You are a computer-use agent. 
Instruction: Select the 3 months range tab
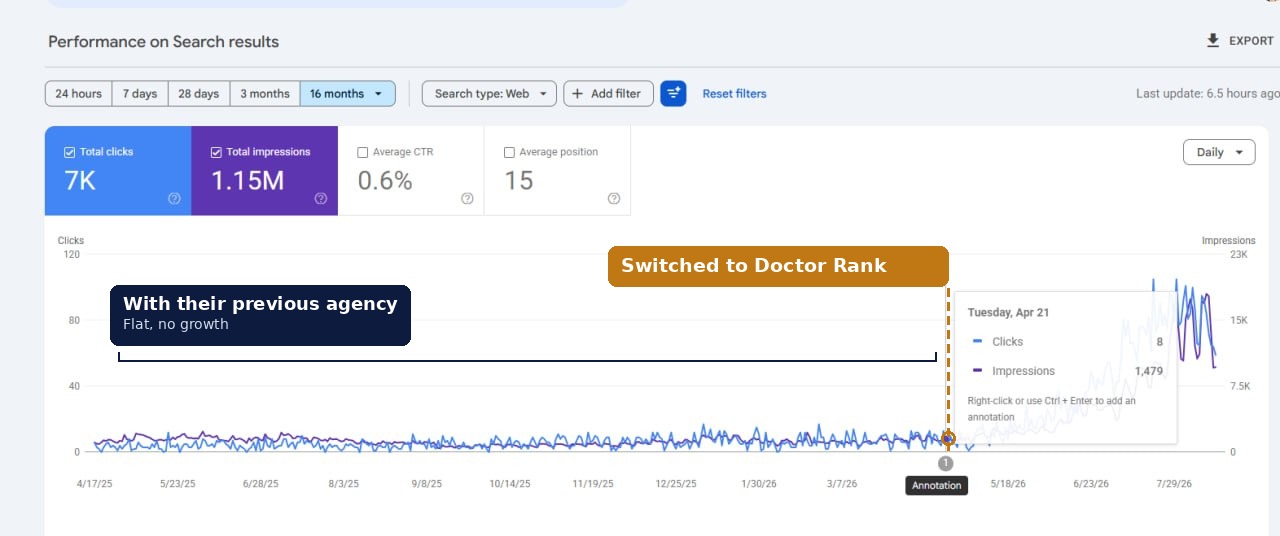265,94
